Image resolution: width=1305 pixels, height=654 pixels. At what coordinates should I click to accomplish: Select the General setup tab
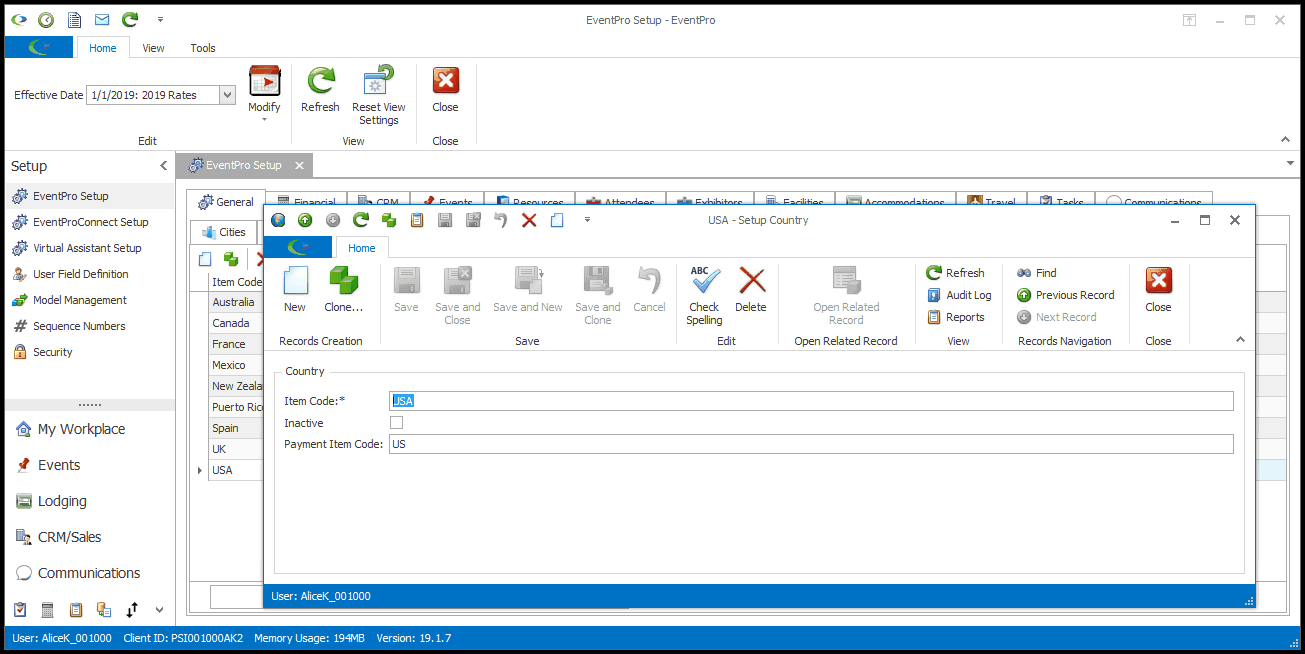[226, 202]
